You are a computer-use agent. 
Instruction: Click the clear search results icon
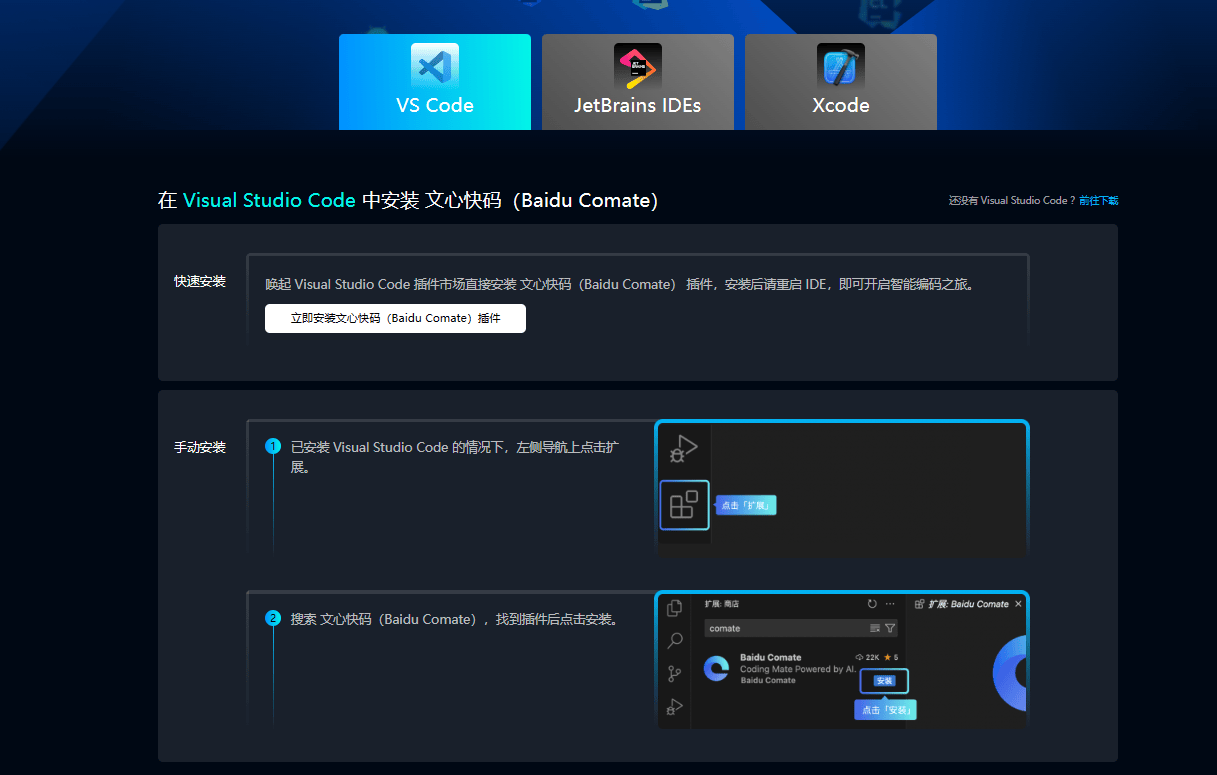click(875, 628)
